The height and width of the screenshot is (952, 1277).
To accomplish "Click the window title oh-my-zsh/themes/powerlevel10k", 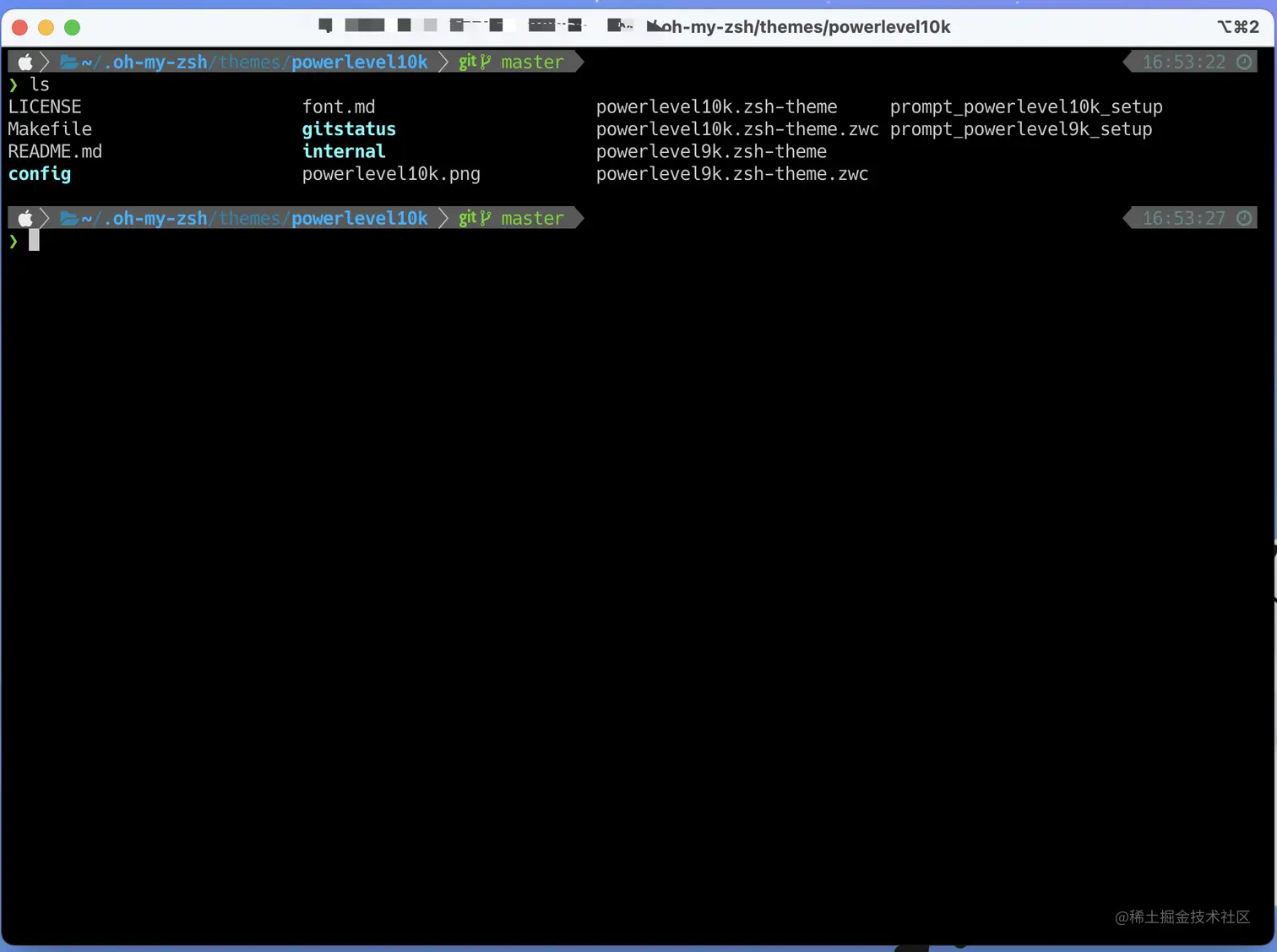I will tap(807, 27).
